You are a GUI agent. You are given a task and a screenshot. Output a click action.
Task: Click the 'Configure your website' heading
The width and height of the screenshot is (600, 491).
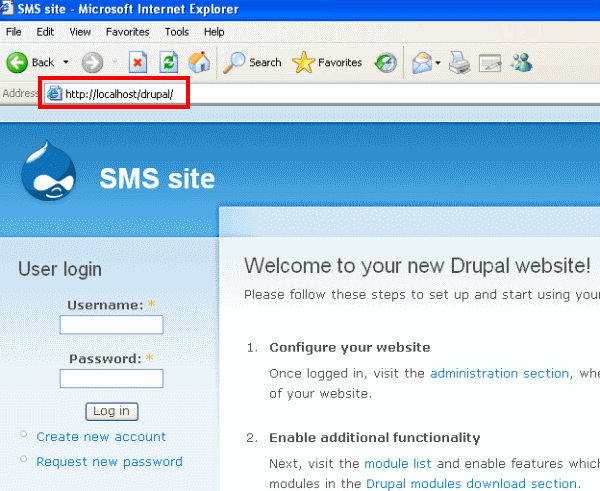(350, 347)
